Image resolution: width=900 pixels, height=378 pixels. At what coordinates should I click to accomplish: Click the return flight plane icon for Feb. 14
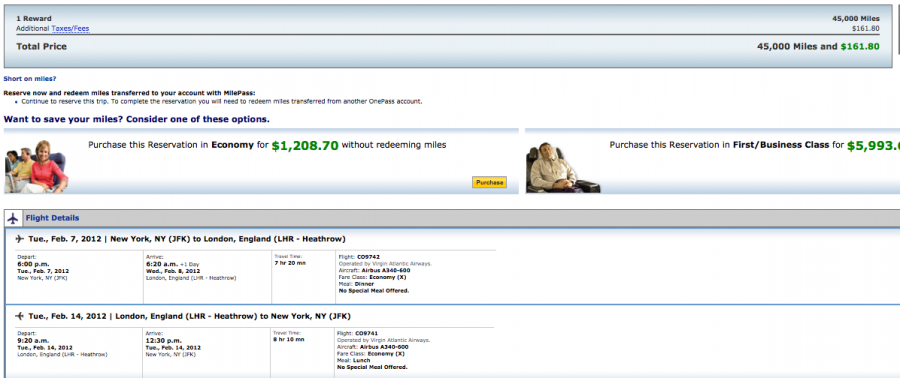pos(20,316)
